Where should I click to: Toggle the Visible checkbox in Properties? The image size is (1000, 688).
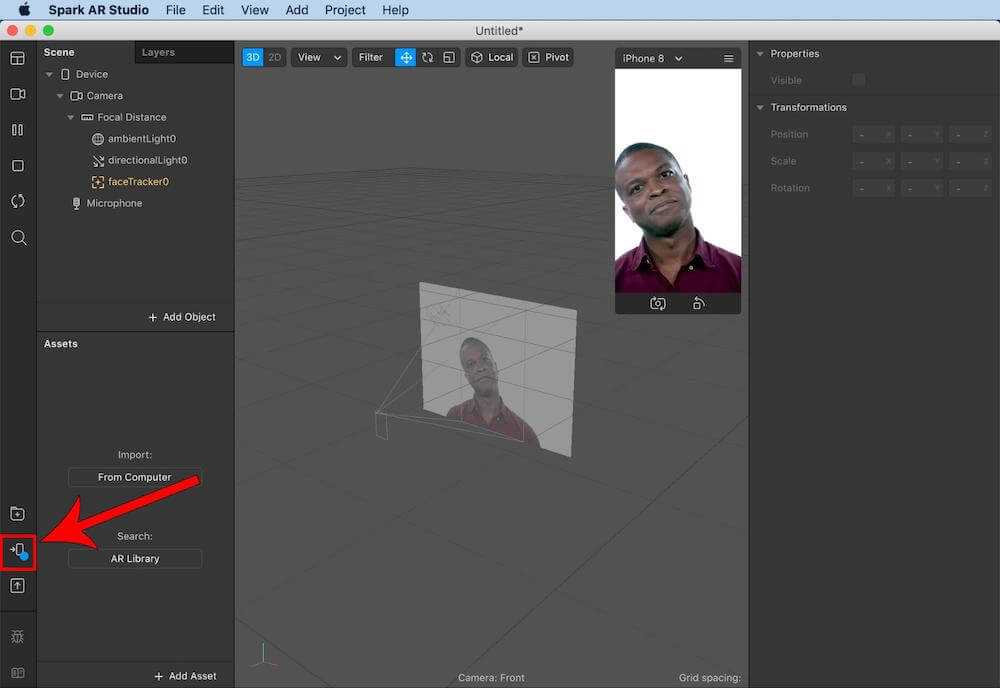pos(858,80)
